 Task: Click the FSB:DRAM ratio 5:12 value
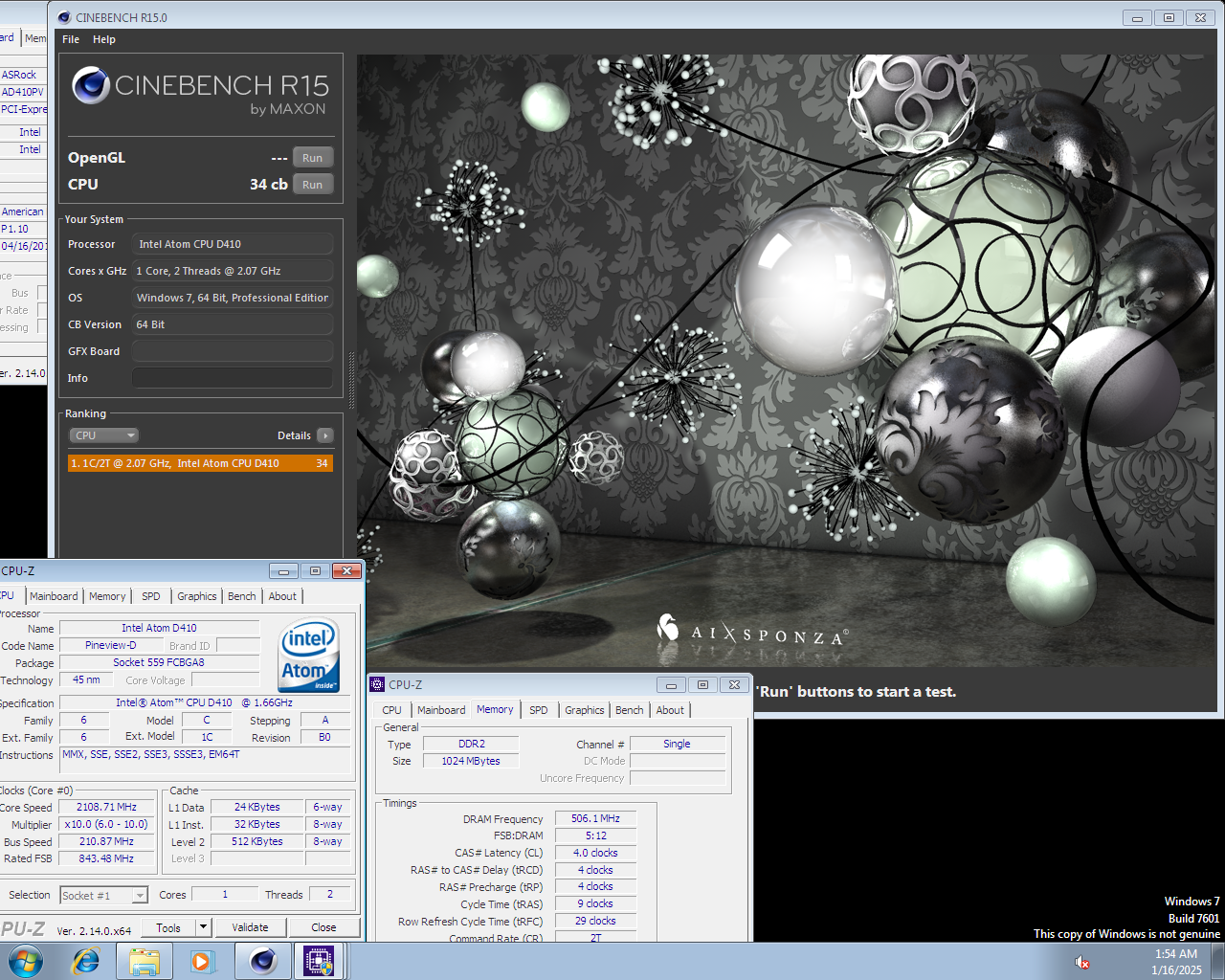click(x=595, y=836)
